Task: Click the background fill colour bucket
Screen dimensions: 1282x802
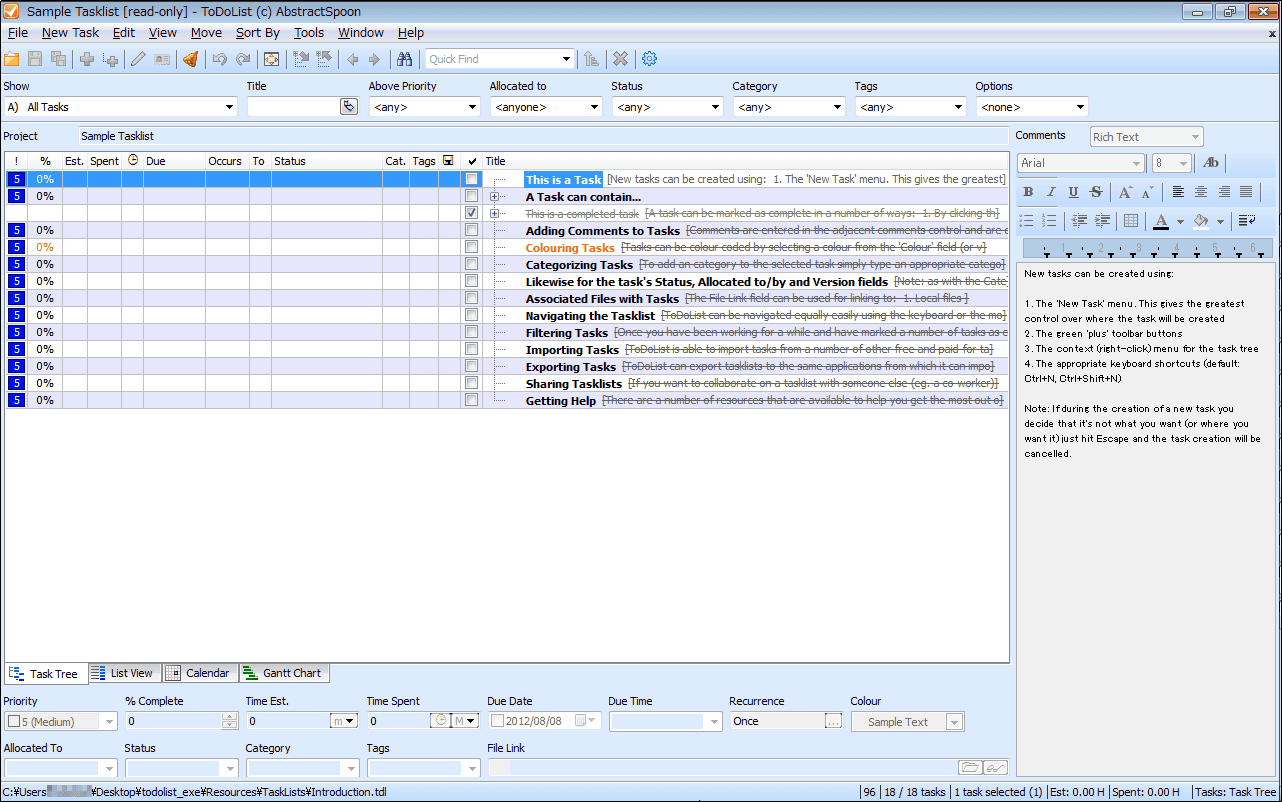Action: pos(1201,220)
